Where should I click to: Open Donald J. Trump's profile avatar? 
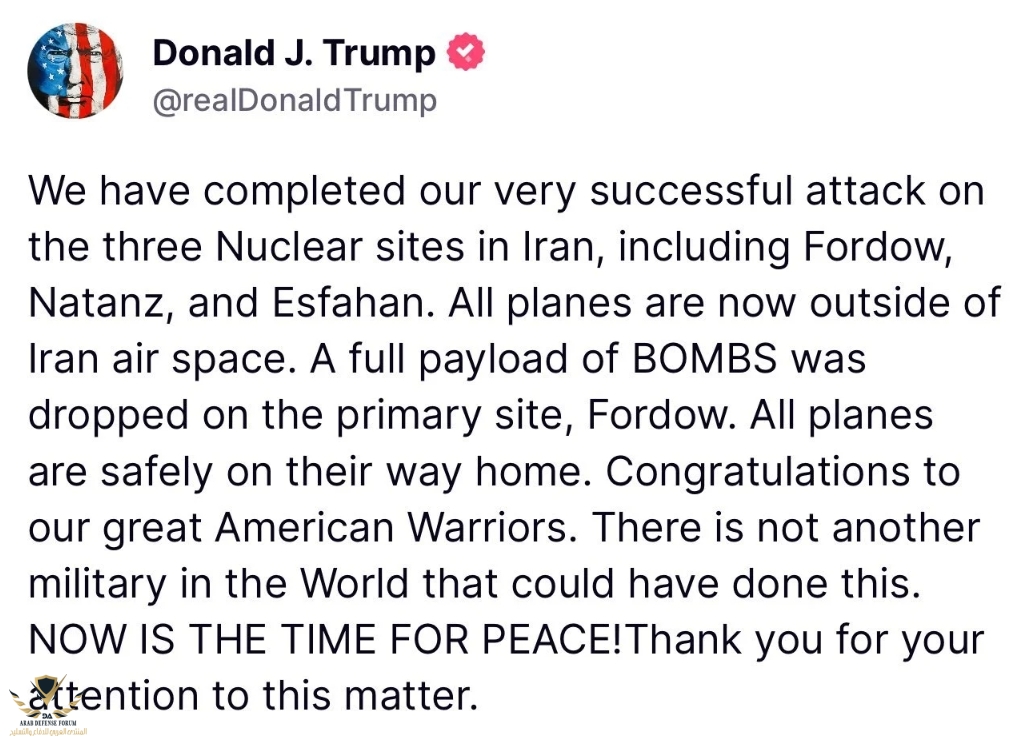tap(75, 70)
